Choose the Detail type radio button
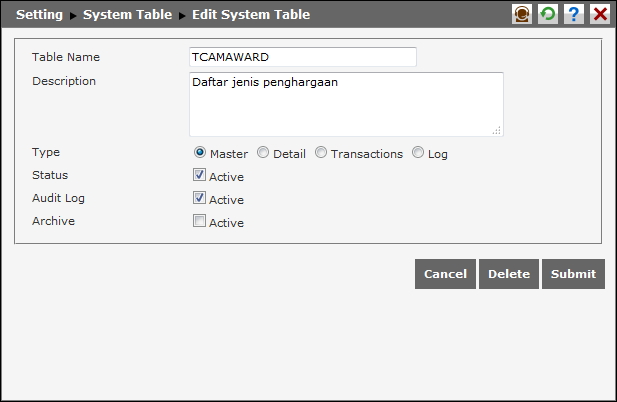The image size is (617, 402). (x=263, y=153)
